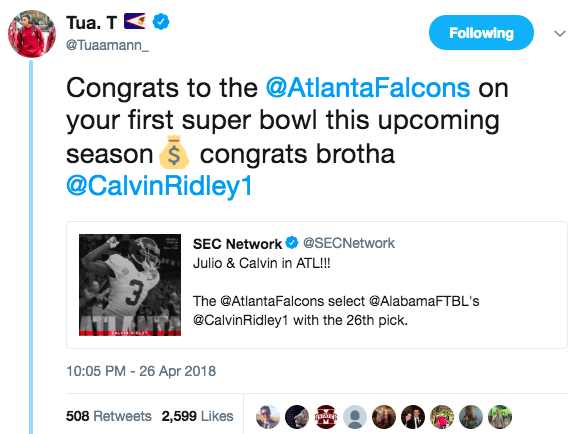584x434 pixels.
Task: Open the default gray silhouette liker avatar
Action: pyautogui.click(x=355, y=417)
